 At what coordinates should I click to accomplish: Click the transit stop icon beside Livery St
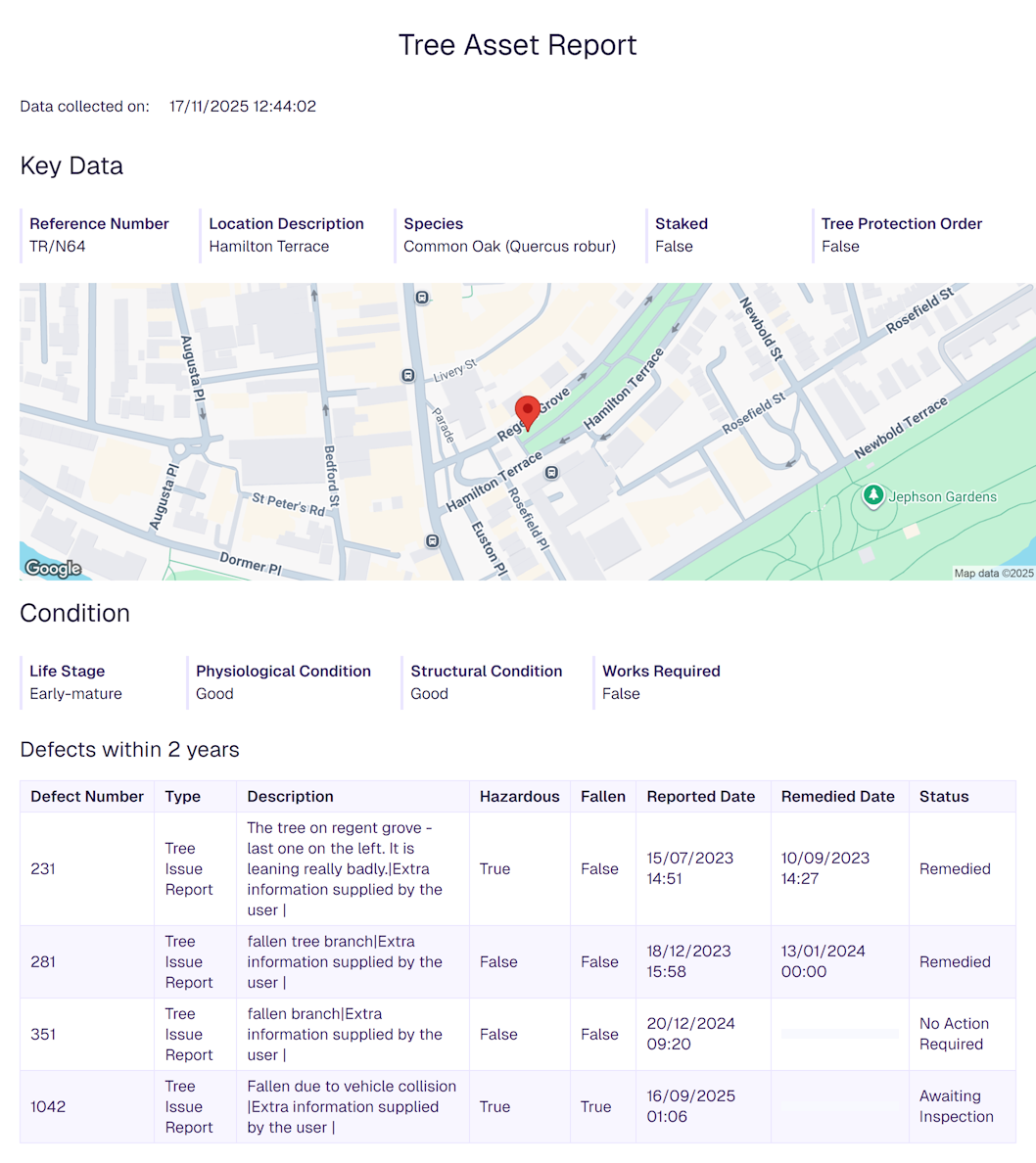[x=407, y=375]
